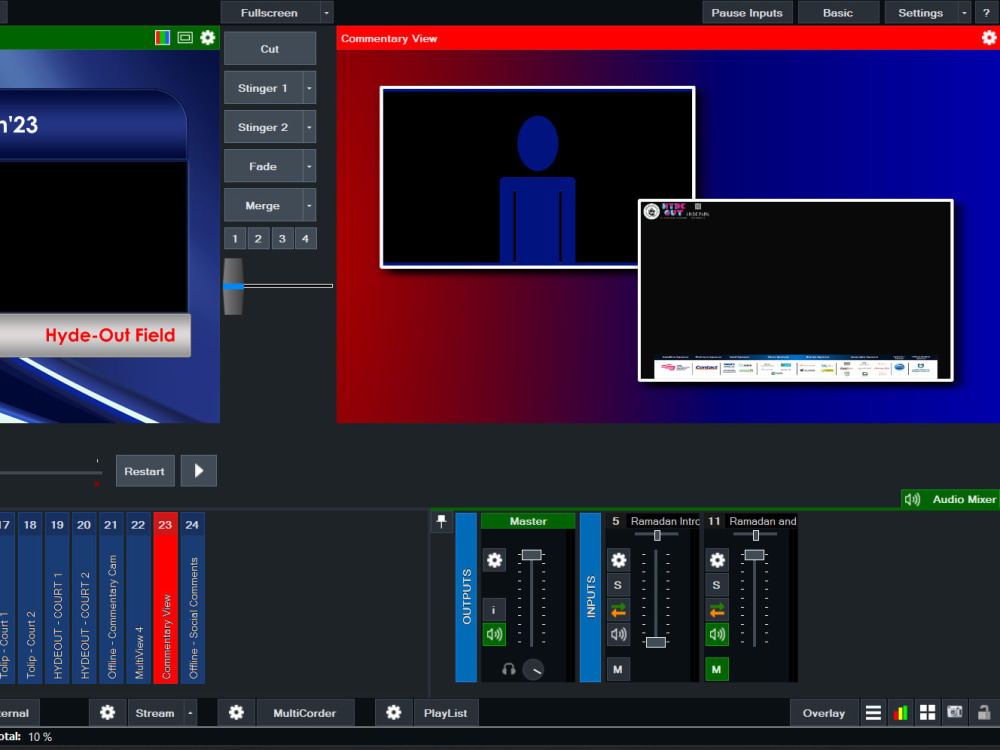
Task: Click input 11 audio routing arrows icon
Action: (717, 610)
